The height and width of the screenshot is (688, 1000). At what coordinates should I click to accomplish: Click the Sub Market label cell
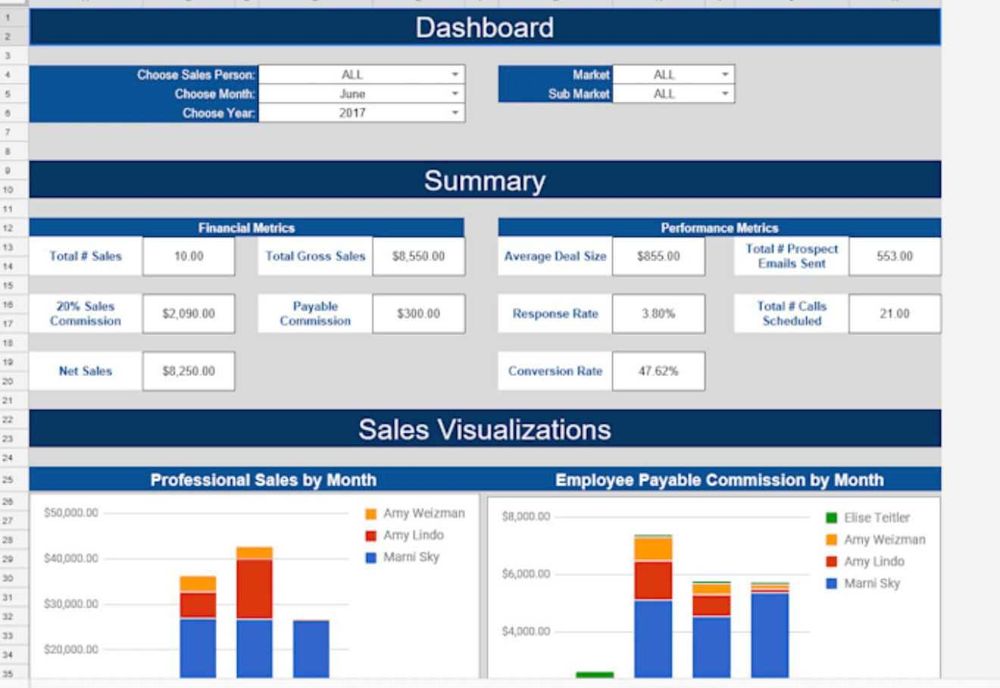[x=555, y=94]
